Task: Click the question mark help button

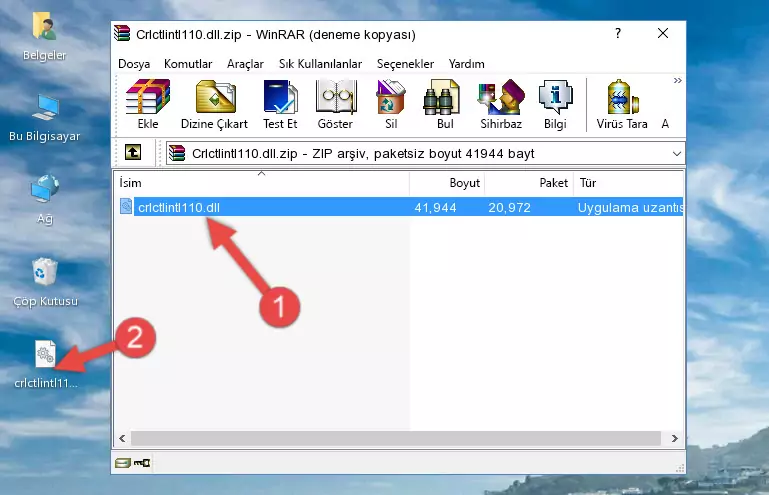Action: 618,33
